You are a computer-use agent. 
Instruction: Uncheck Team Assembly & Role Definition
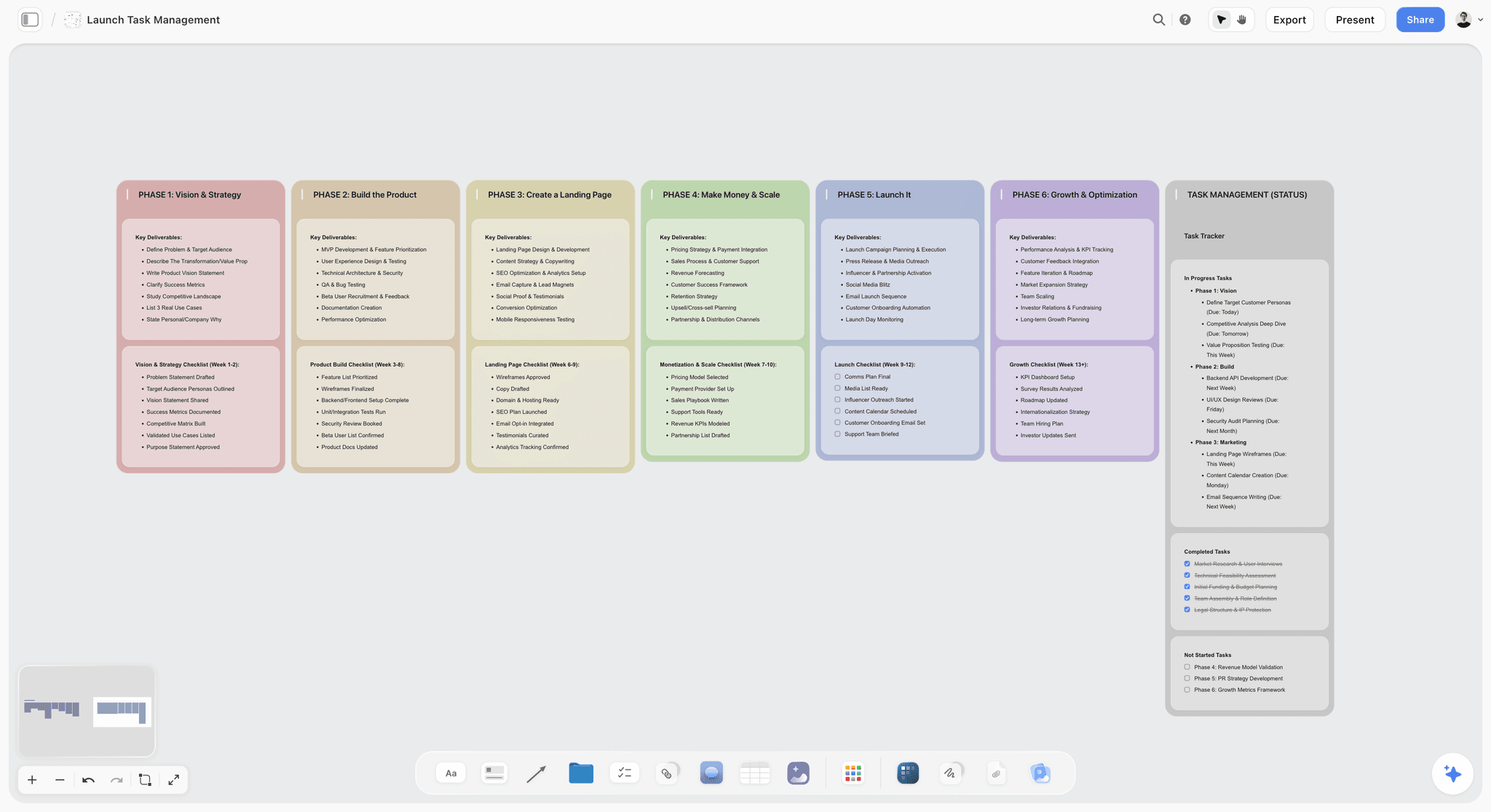[1187, 598]
